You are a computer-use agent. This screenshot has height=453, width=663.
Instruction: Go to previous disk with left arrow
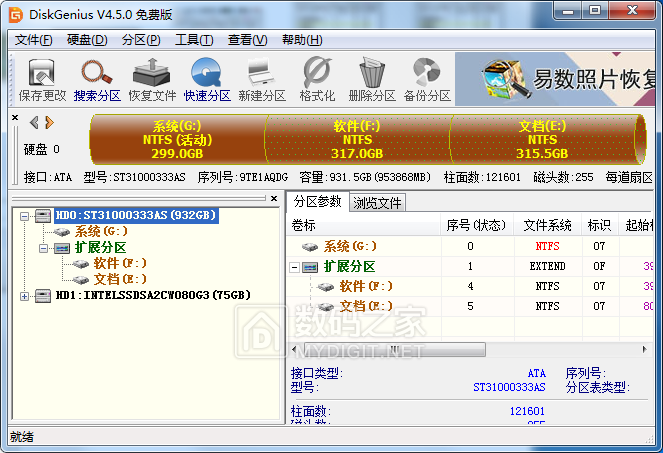pos(34,122)
